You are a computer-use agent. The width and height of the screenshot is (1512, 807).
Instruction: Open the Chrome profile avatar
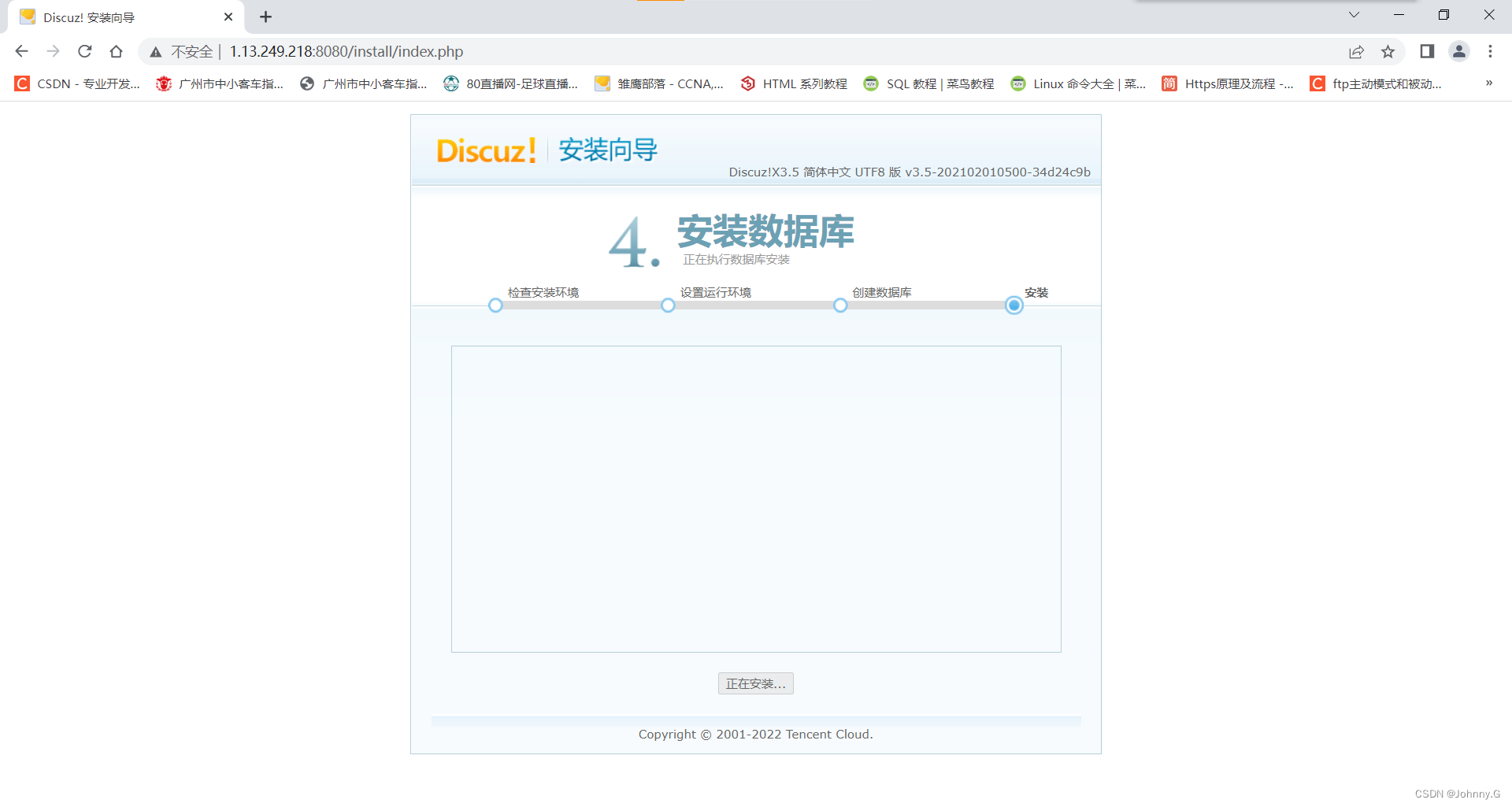pos(1459,51)
